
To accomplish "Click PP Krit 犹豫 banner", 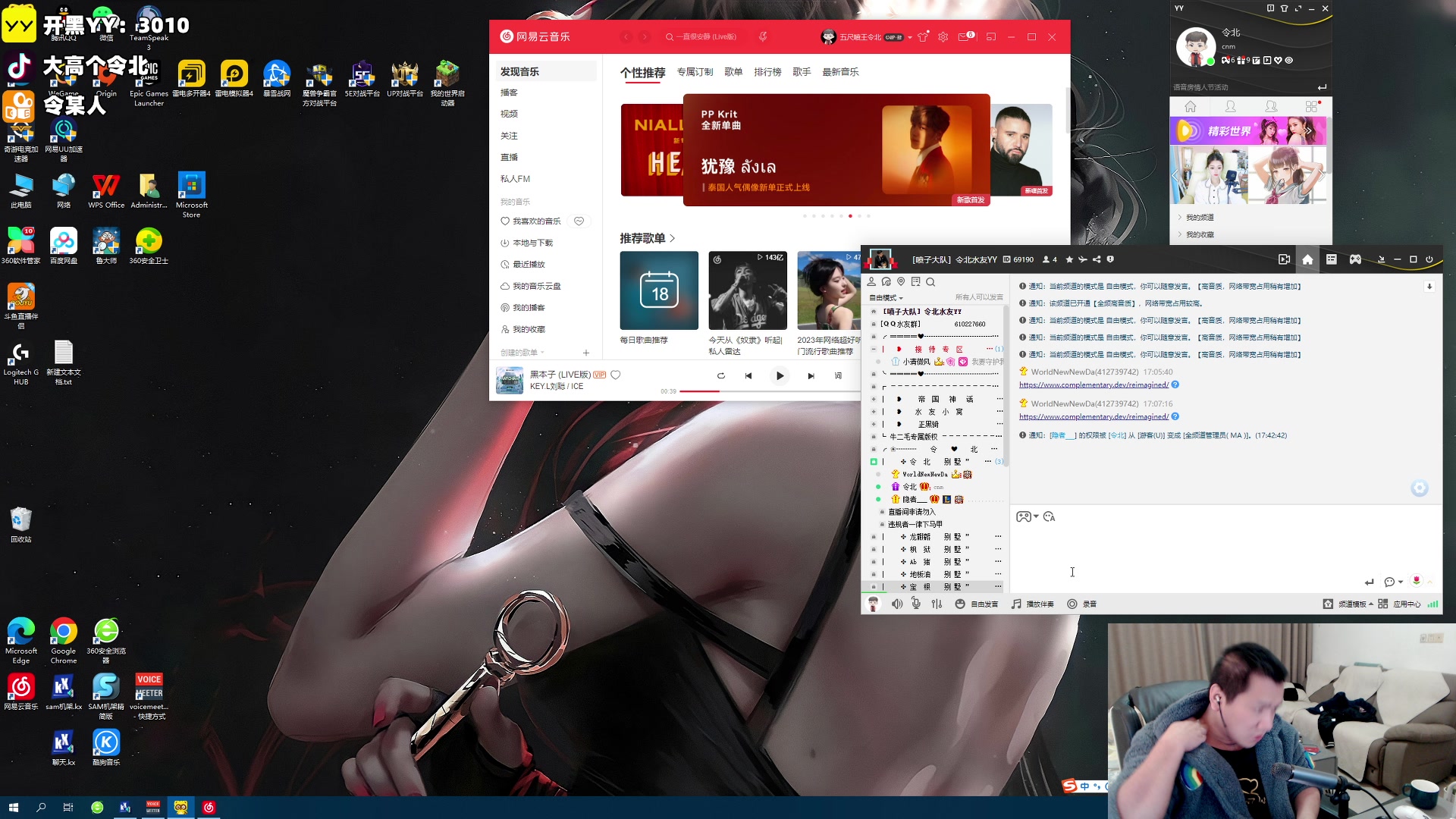I will pyautogui.click(x=836, y=150).
